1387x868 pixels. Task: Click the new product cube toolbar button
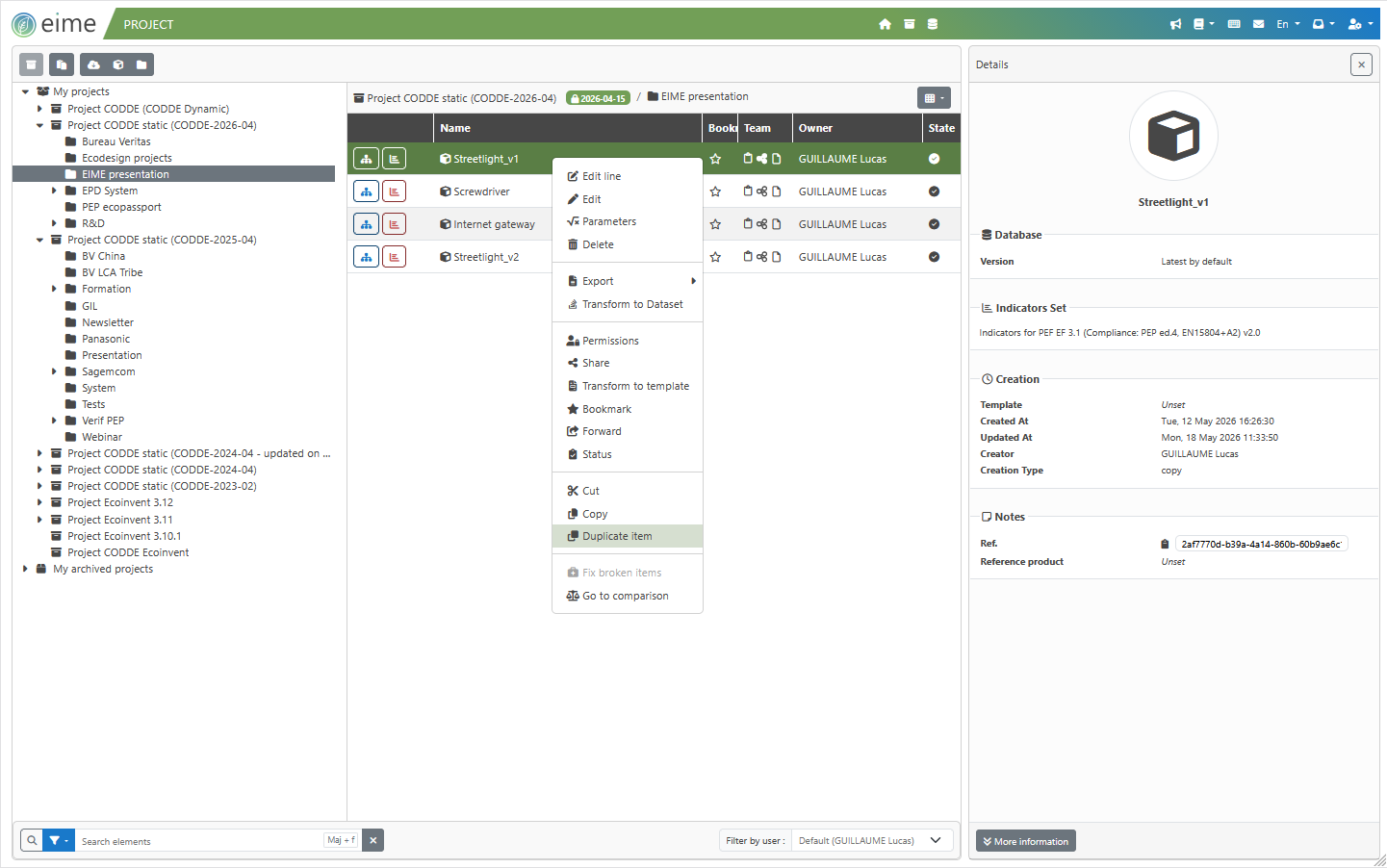click(x=117, y=64)
